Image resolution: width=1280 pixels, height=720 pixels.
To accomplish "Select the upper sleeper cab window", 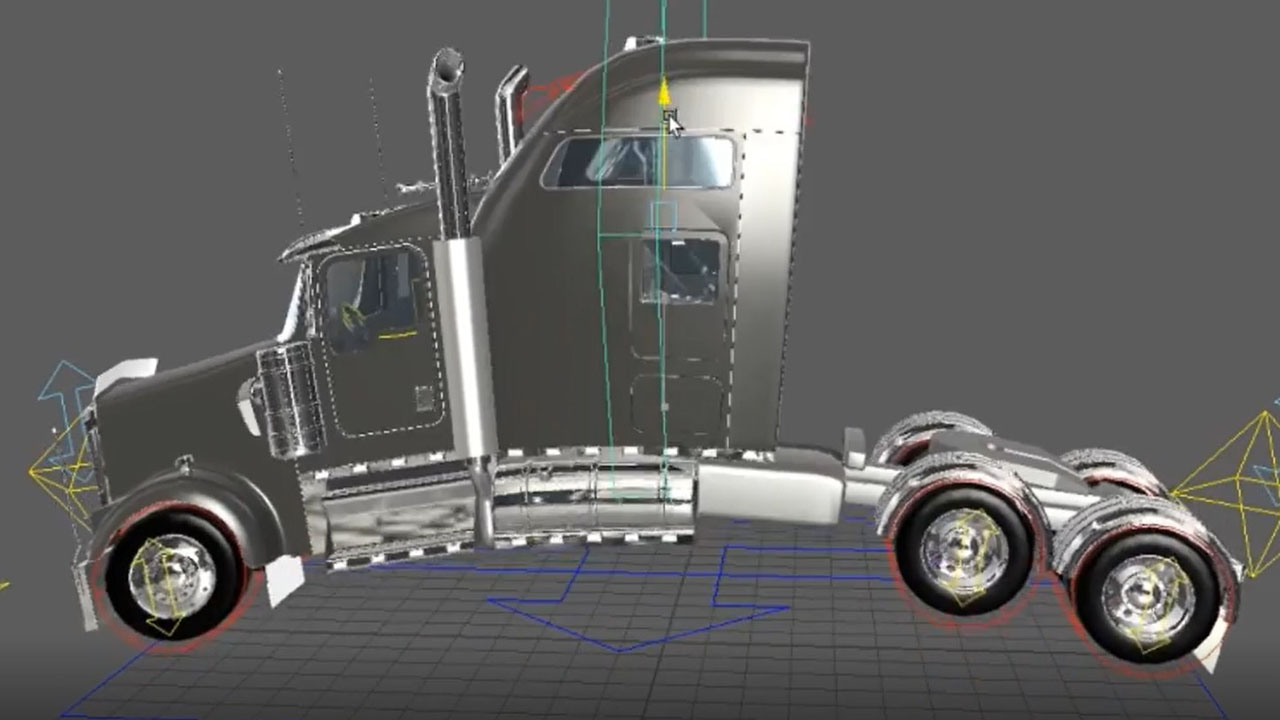I will coord(640,162).
